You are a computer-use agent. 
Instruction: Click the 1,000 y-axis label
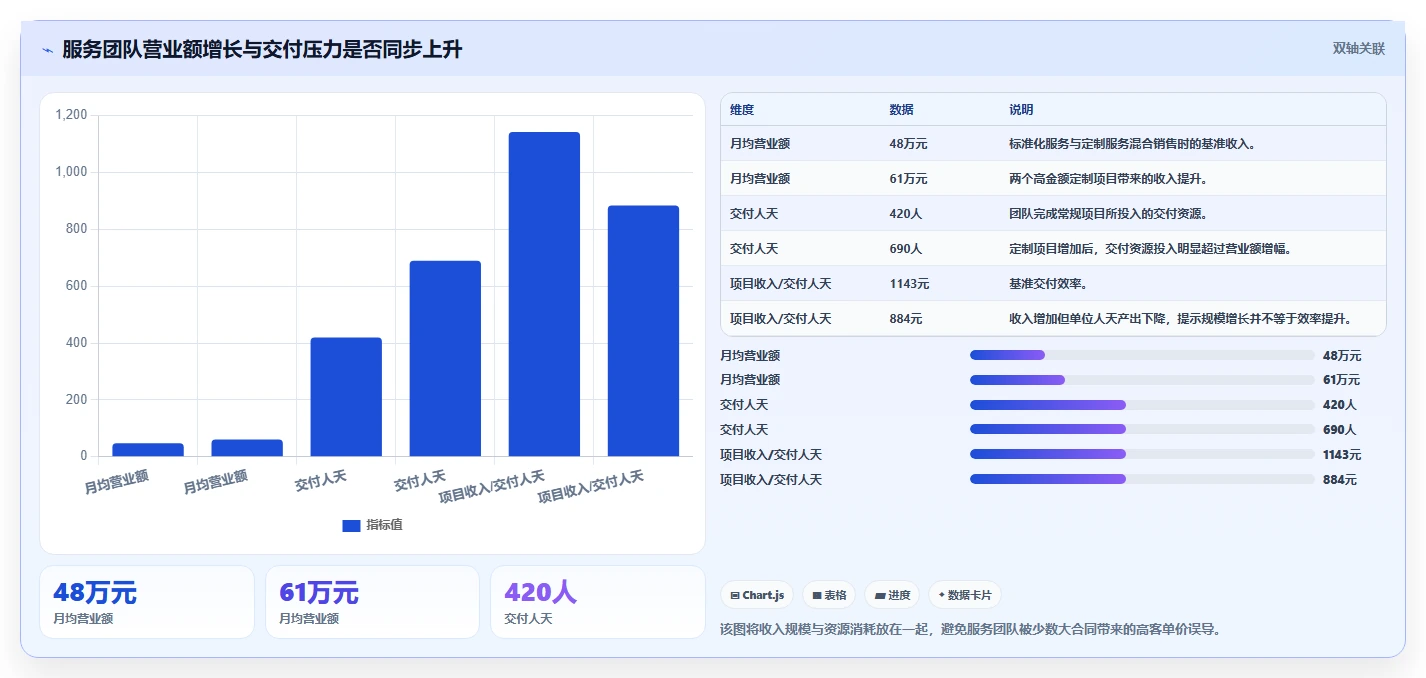71,172
